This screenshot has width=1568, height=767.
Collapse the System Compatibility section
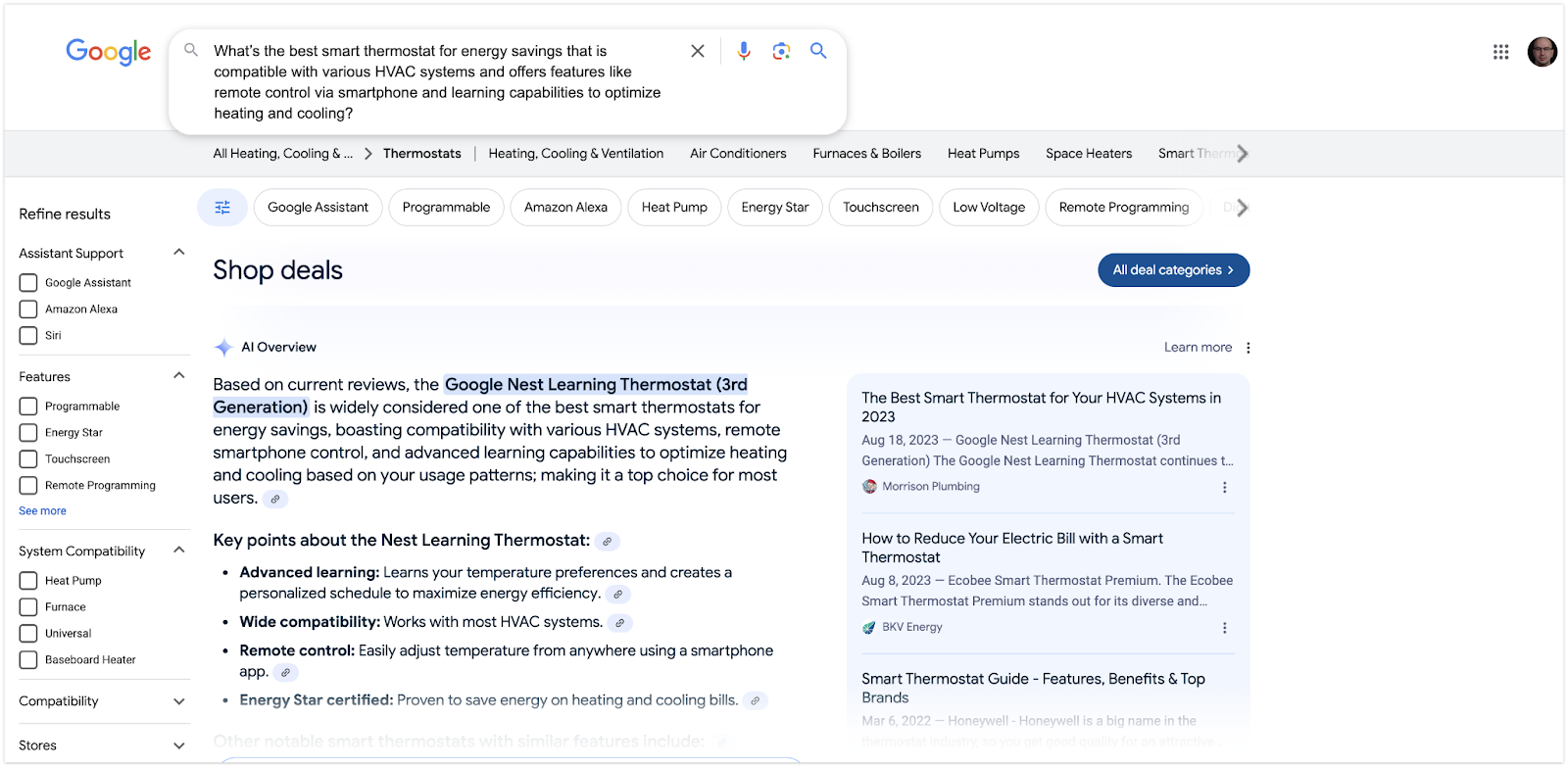[179, 551]
